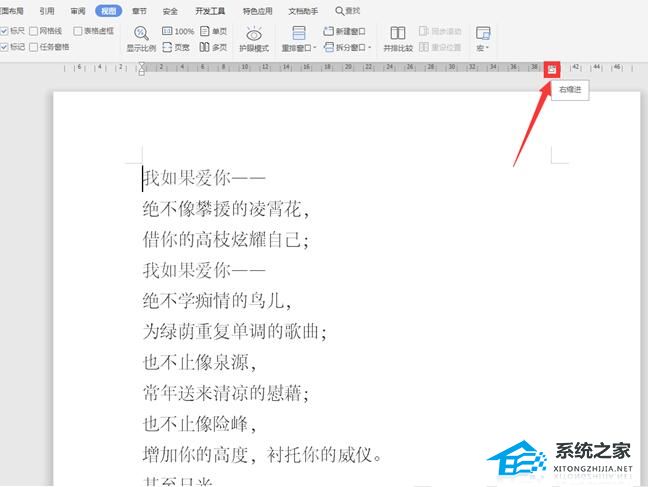The width and height of the screenshot is (648, 487).
Task: Turn on 护眼模式 eye protection mode
Action: coord(254,39)
